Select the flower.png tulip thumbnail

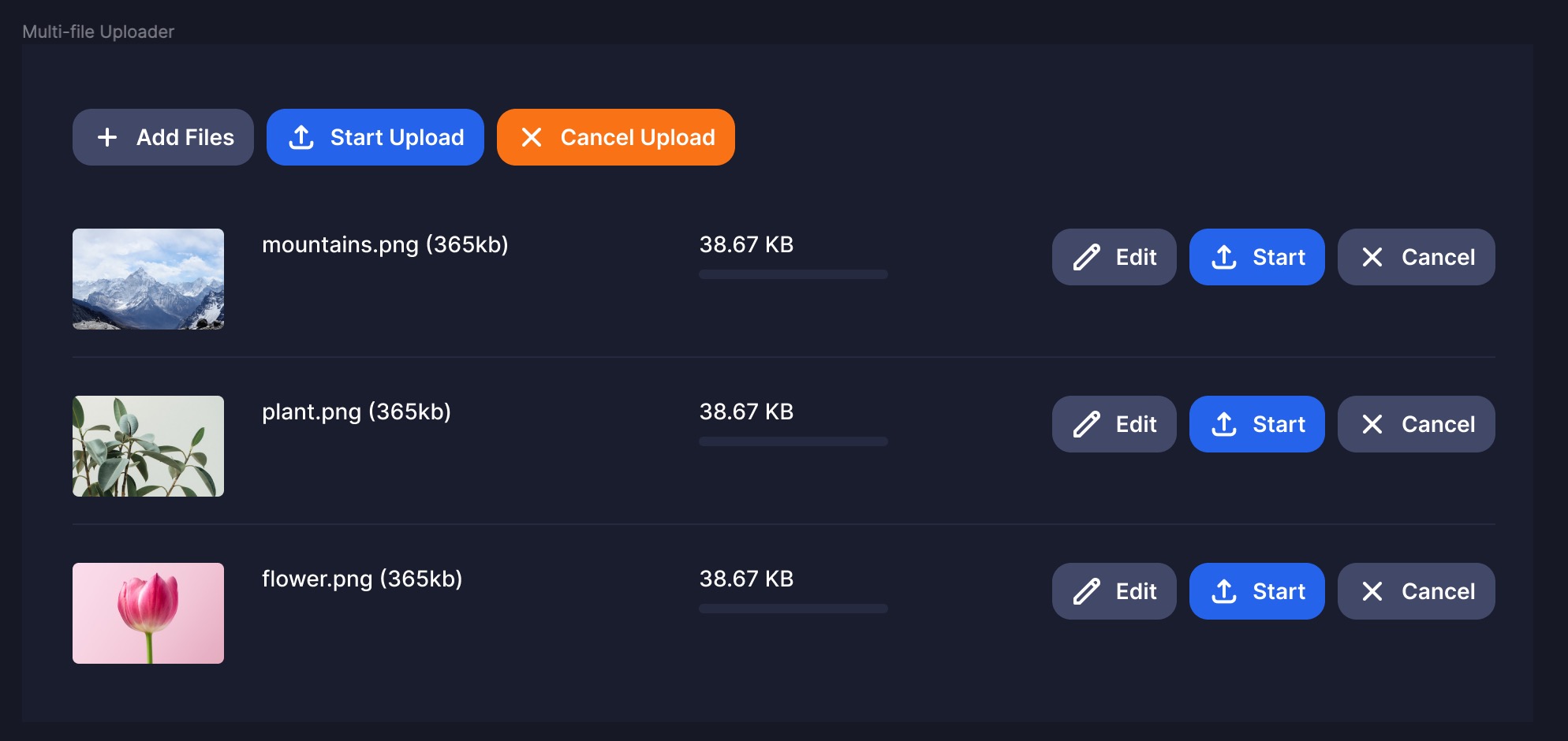[x=147, y=613]
